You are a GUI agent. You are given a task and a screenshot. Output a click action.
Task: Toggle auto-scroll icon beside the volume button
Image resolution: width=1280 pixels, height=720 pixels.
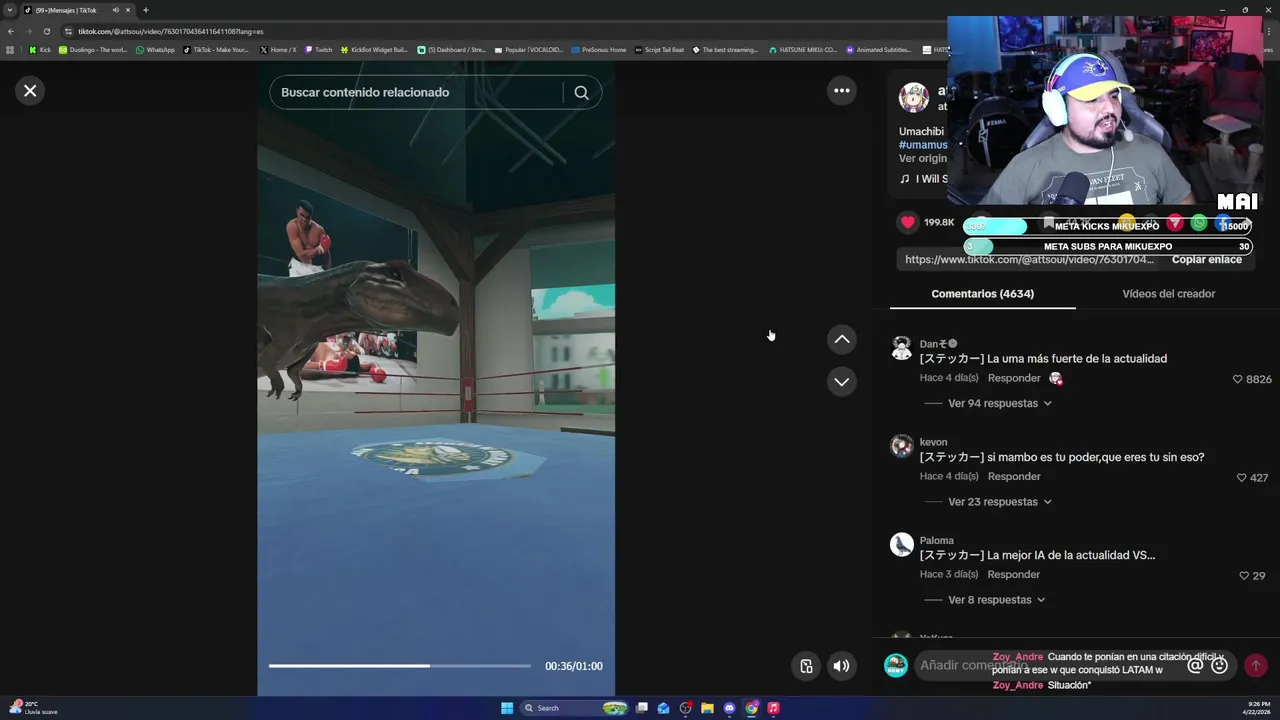point(806,666)
